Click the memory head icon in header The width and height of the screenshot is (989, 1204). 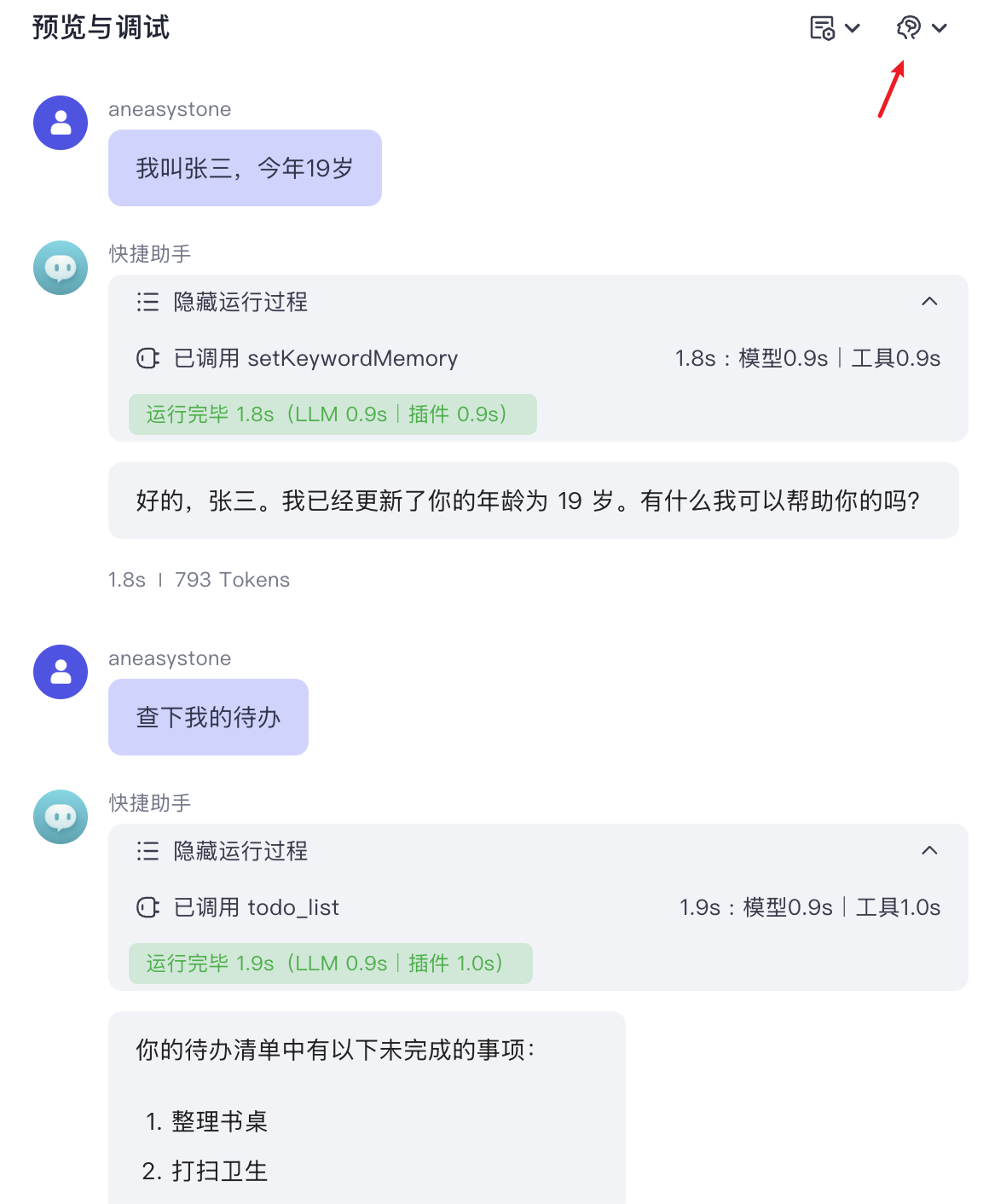(909, 28)
